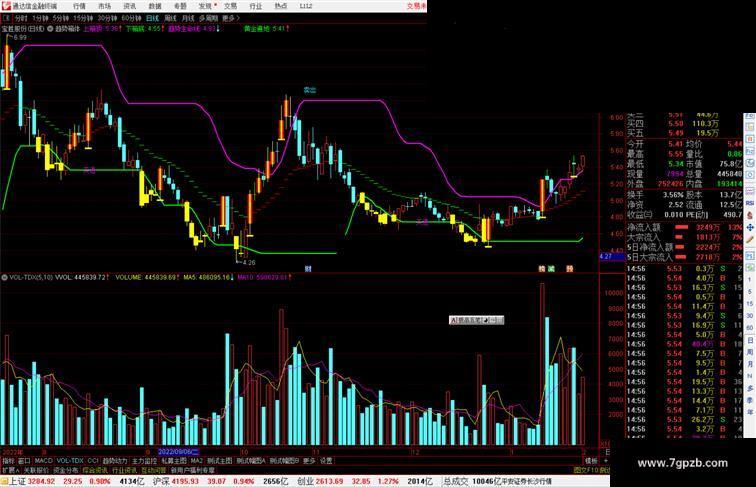Click the 日 period shortcut in the right sidebar
Viewport: 756px width, 487px height.
point(750,340)
